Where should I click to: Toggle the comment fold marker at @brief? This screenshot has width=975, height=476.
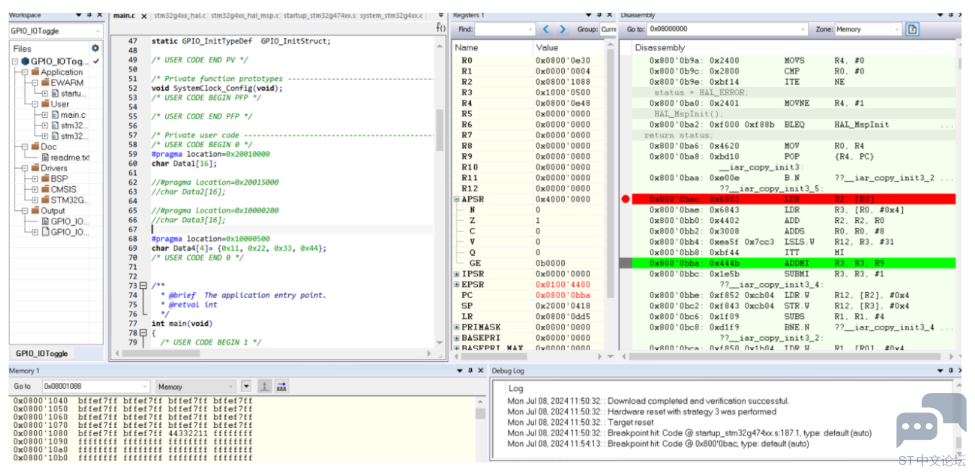(143, 286)
